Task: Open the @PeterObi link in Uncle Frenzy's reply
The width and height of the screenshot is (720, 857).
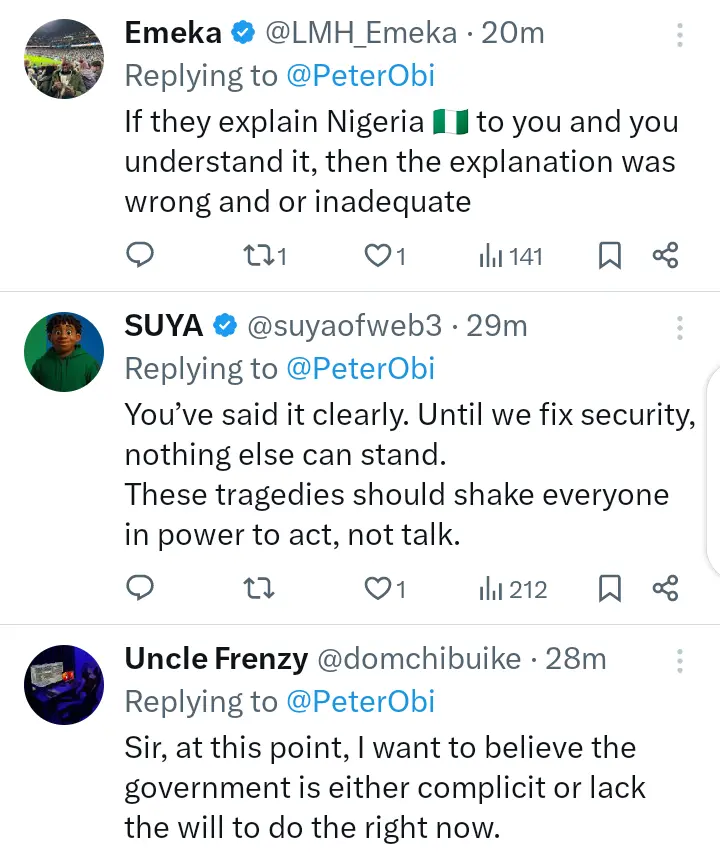Action: click(361, 702)
